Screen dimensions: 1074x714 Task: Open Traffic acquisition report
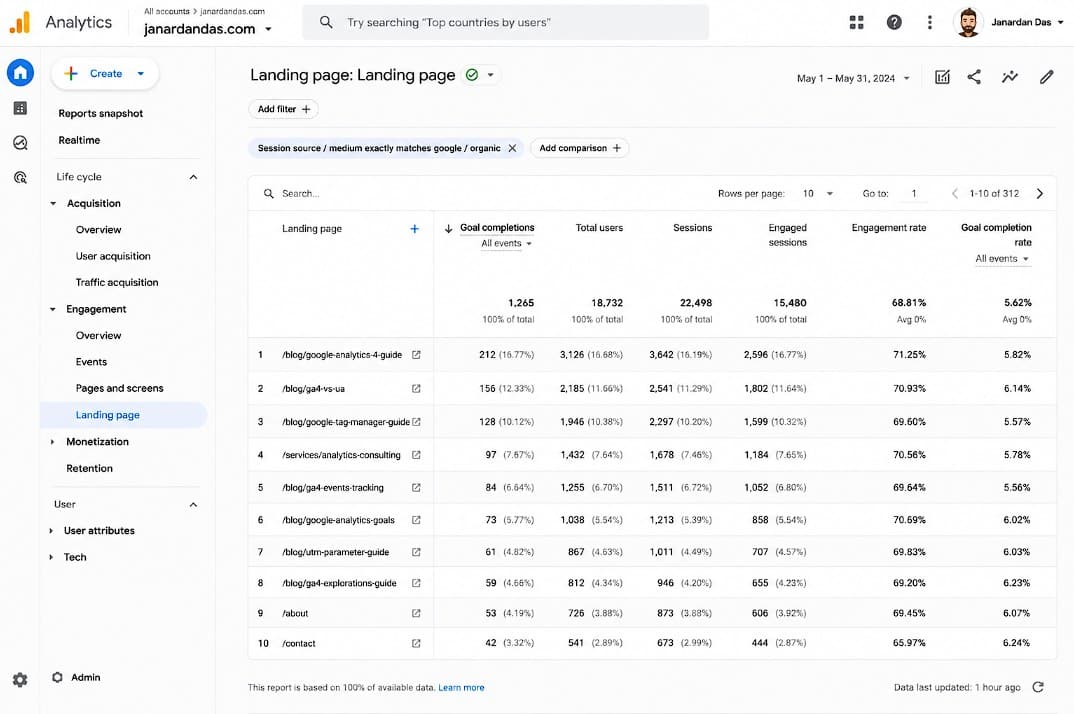117,282
